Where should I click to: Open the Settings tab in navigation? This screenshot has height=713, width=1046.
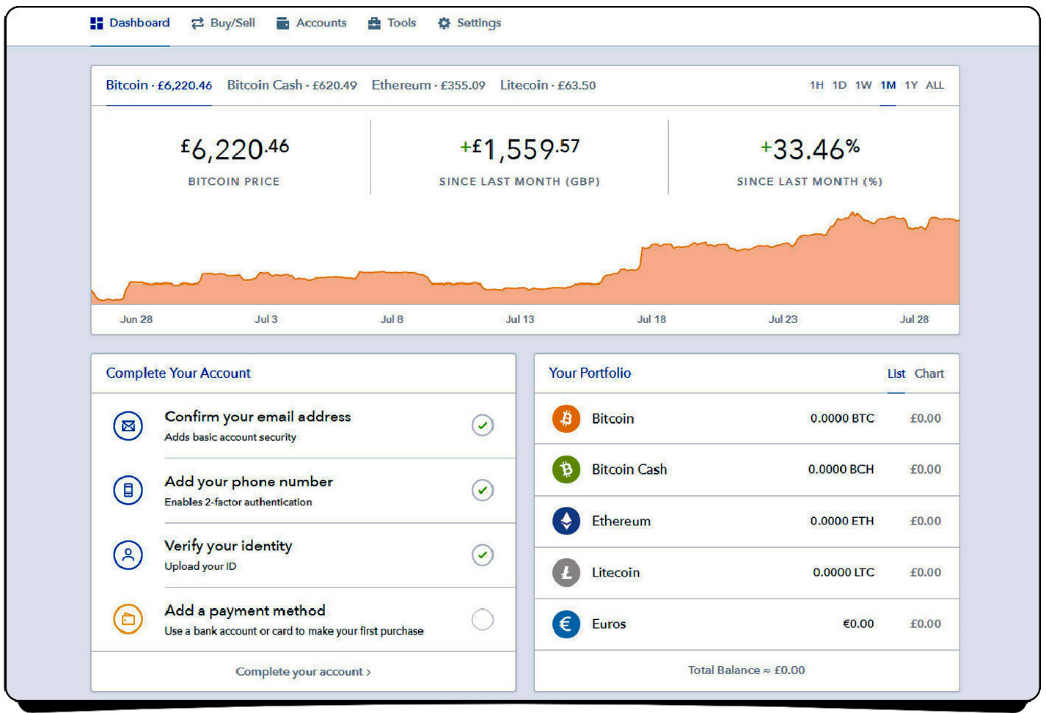pyautogui.click(x=469, y=23)
